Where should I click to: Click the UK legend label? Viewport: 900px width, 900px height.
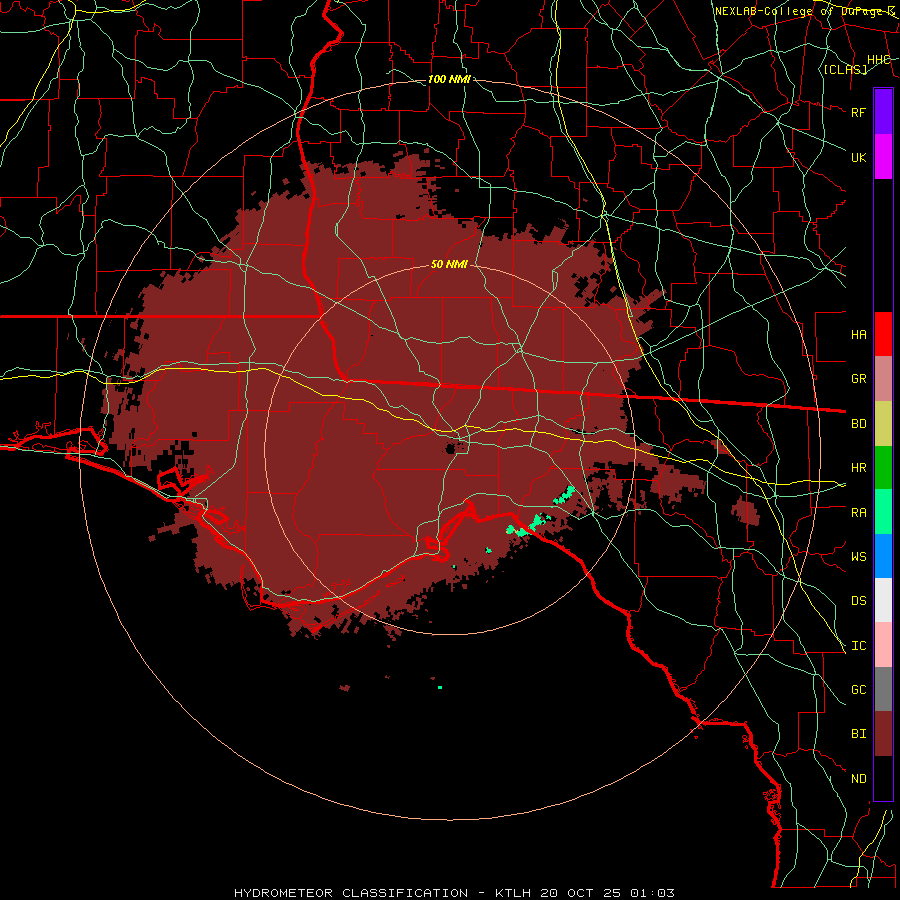click(x=859, y=157)
